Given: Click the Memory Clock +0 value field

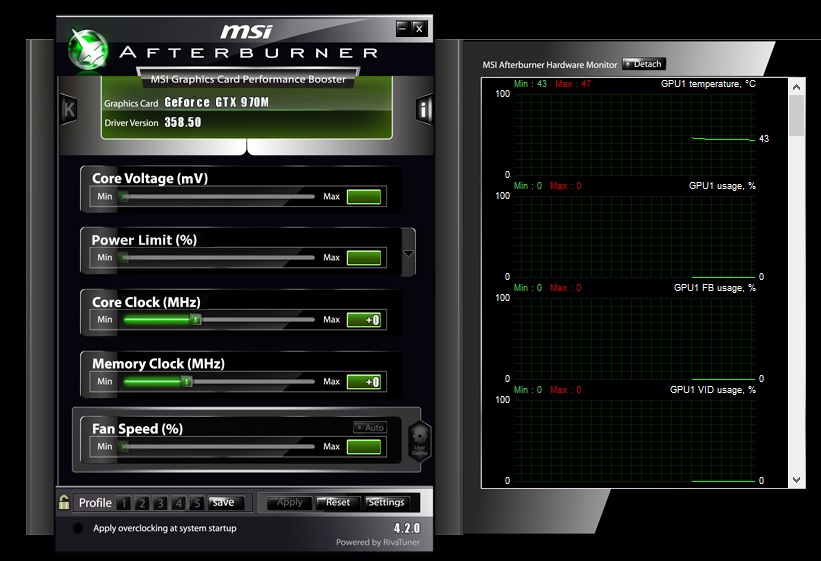Looking at the screenshot, I should 364,382.
